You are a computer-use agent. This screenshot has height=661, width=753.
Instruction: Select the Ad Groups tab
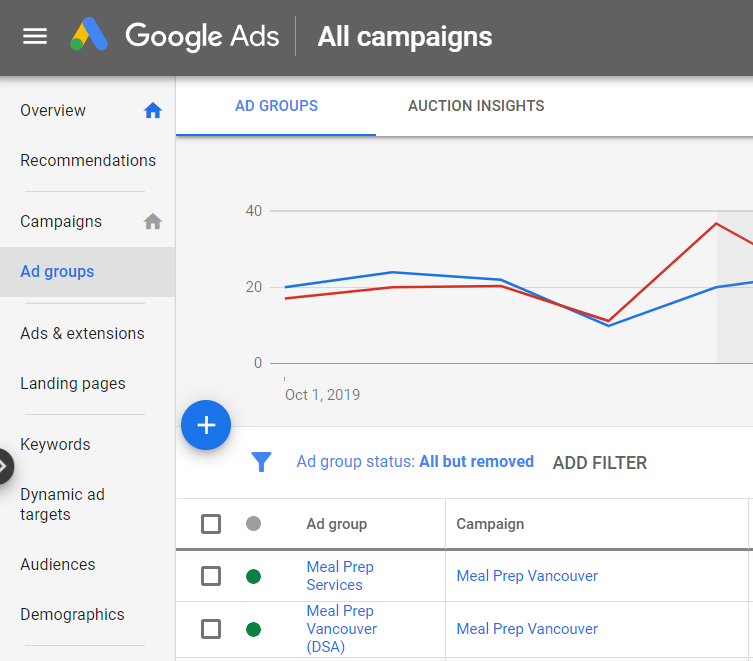click(x=276, y=106)
